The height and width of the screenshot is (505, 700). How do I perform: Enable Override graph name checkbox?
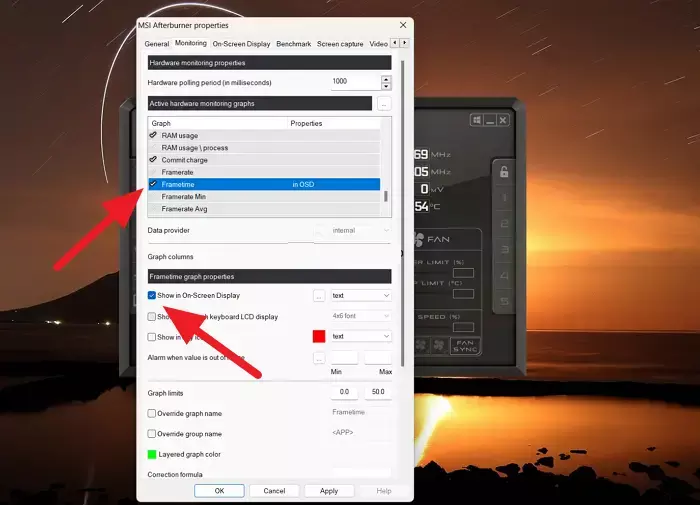point(152,413)
